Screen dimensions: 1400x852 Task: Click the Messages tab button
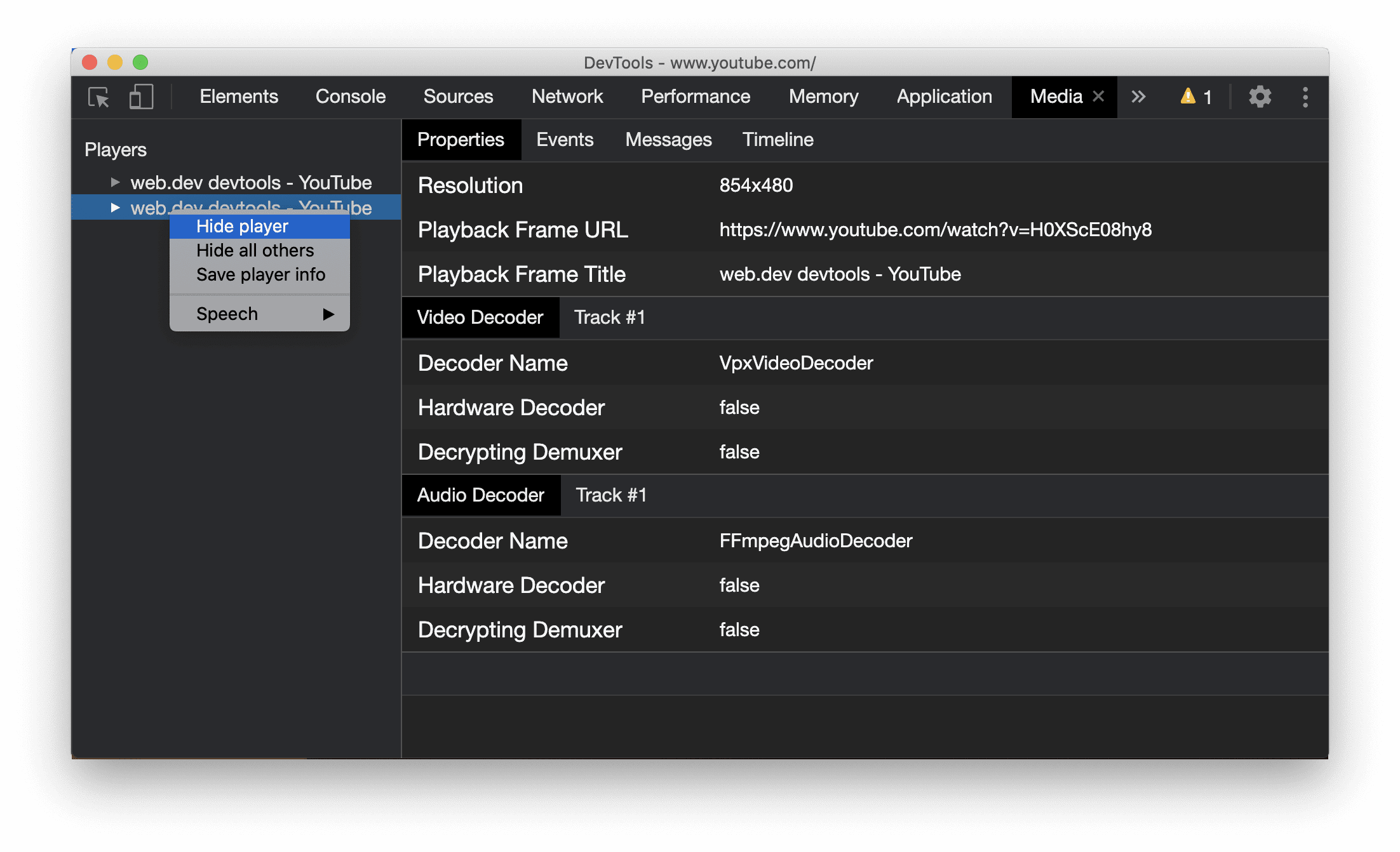[x=669, y=139]
